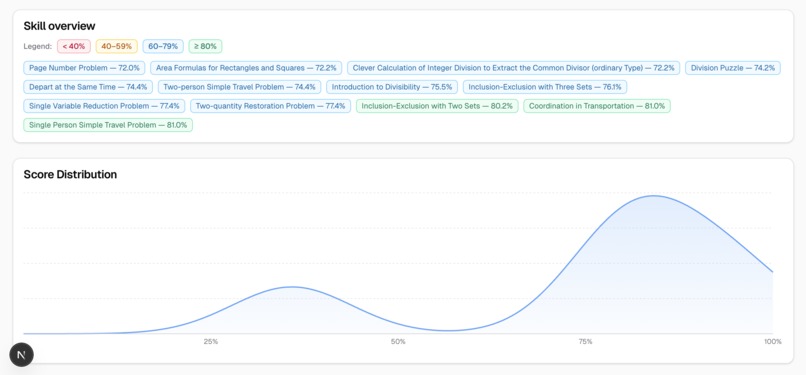Viewport: 806px width, 375px height.
Task: Select Area Formulas for Rectangles and Squares chip
Action: (246, 68)
